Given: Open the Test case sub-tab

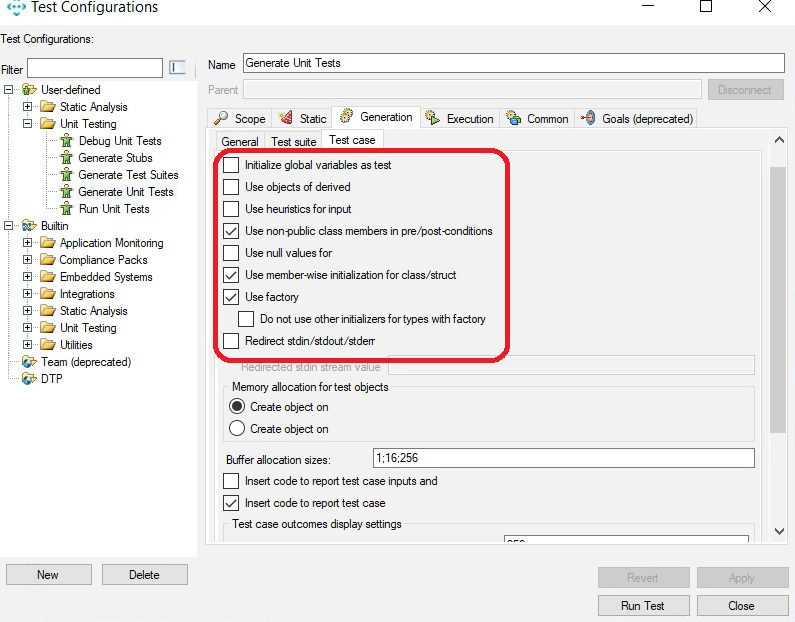Looking at the screenshot, I should point(352,140).
